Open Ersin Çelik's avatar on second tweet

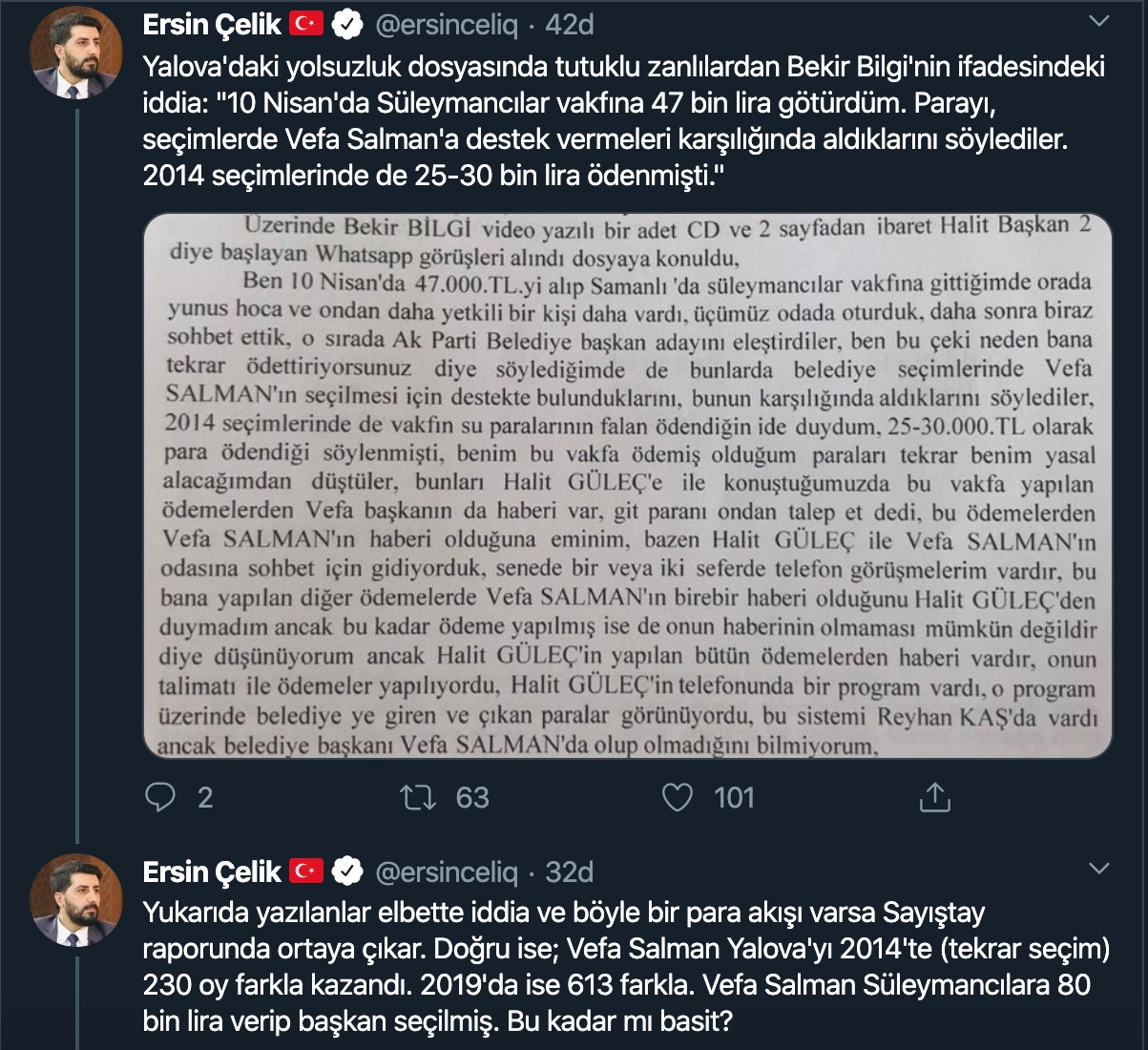point(77,899)
